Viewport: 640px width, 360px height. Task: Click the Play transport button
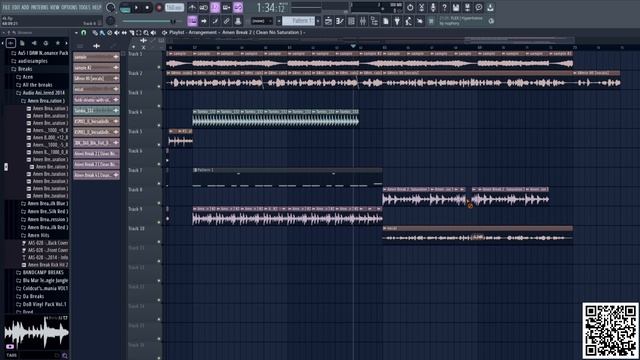tap(136, 7)
